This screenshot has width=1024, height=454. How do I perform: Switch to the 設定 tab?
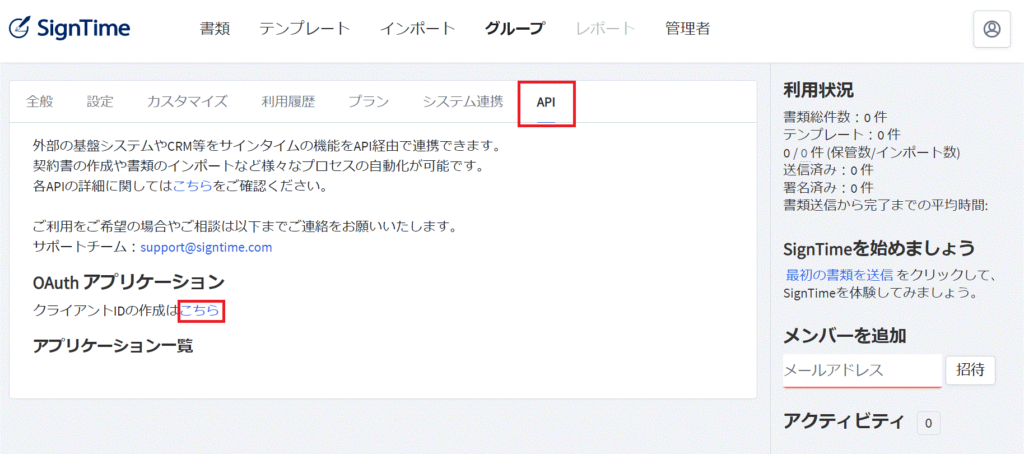tap(100, 102)
